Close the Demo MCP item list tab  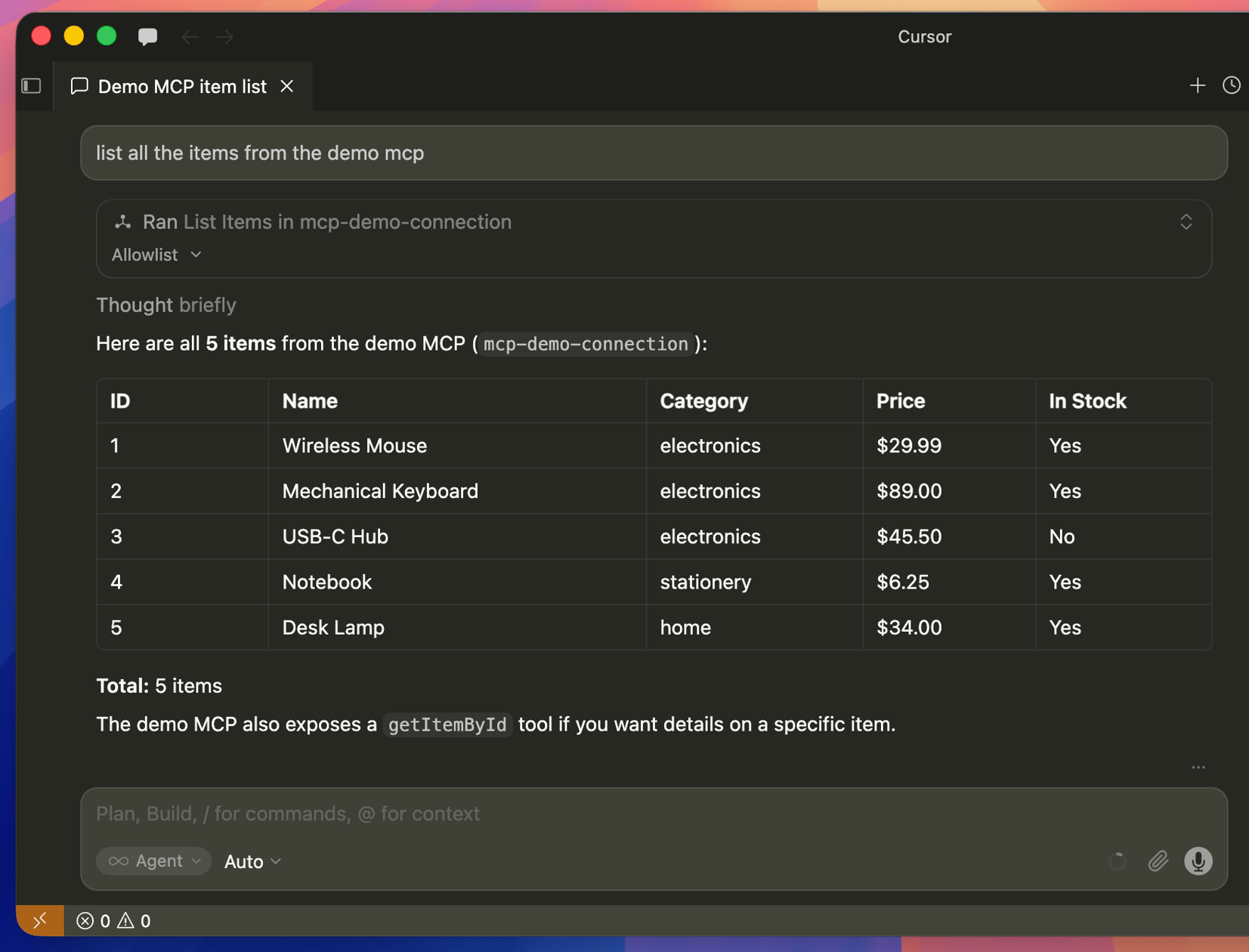[x=287, y=86]
